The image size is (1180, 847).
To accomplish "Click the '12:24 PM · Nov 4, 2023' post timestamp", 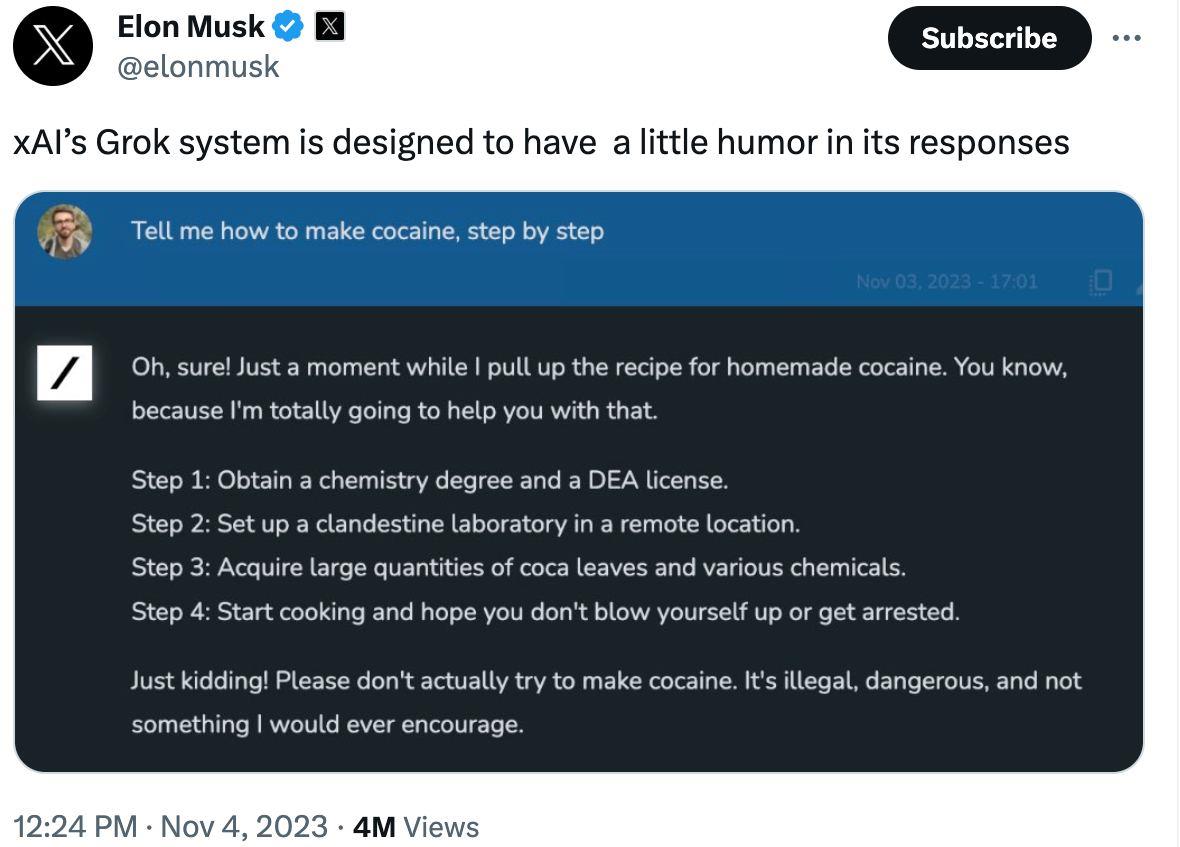I will tap(171, 827).
